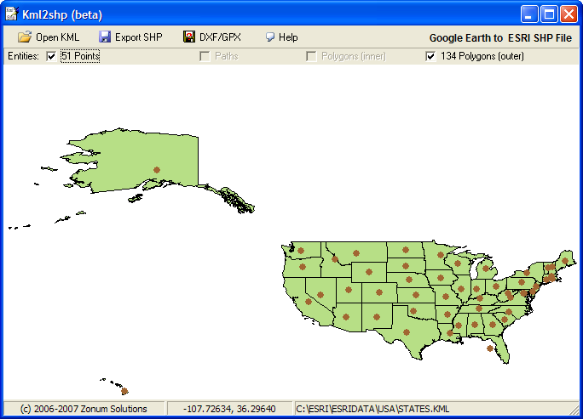The height and width of the screenshot is (419, 583).
Task: Open KML text button
Action: pyautogui.click(x=58, y=37)
